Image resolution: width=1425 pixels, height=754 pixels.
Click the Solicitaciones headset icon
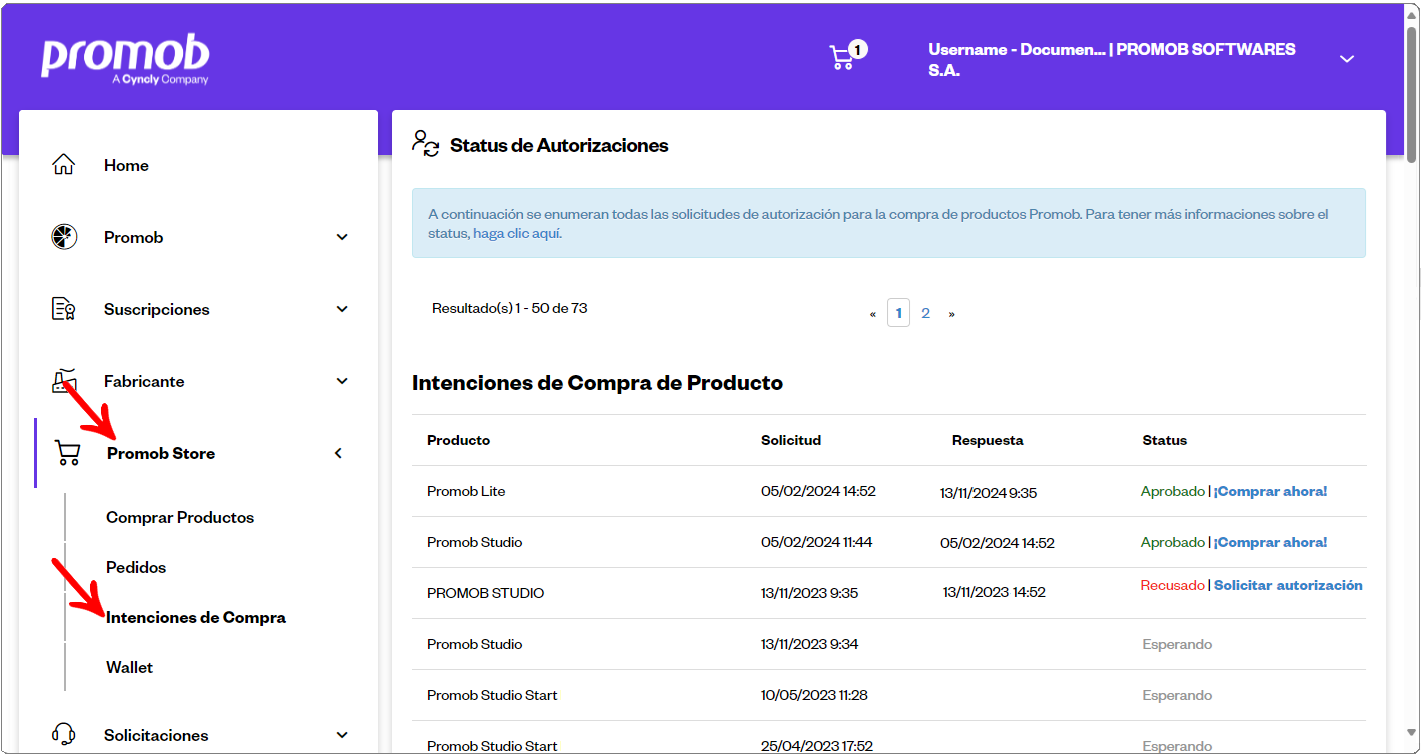pos(64,735)
